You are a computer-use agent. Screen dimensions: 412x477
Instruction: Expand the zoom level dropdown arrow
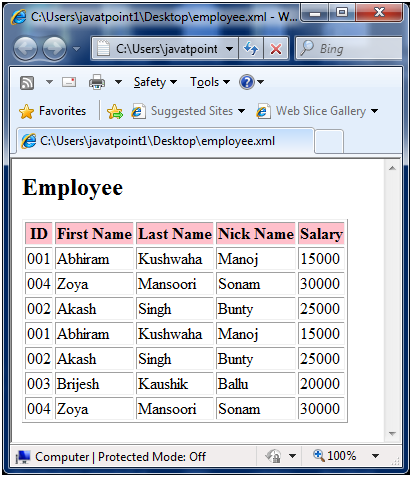pos(375,456)
